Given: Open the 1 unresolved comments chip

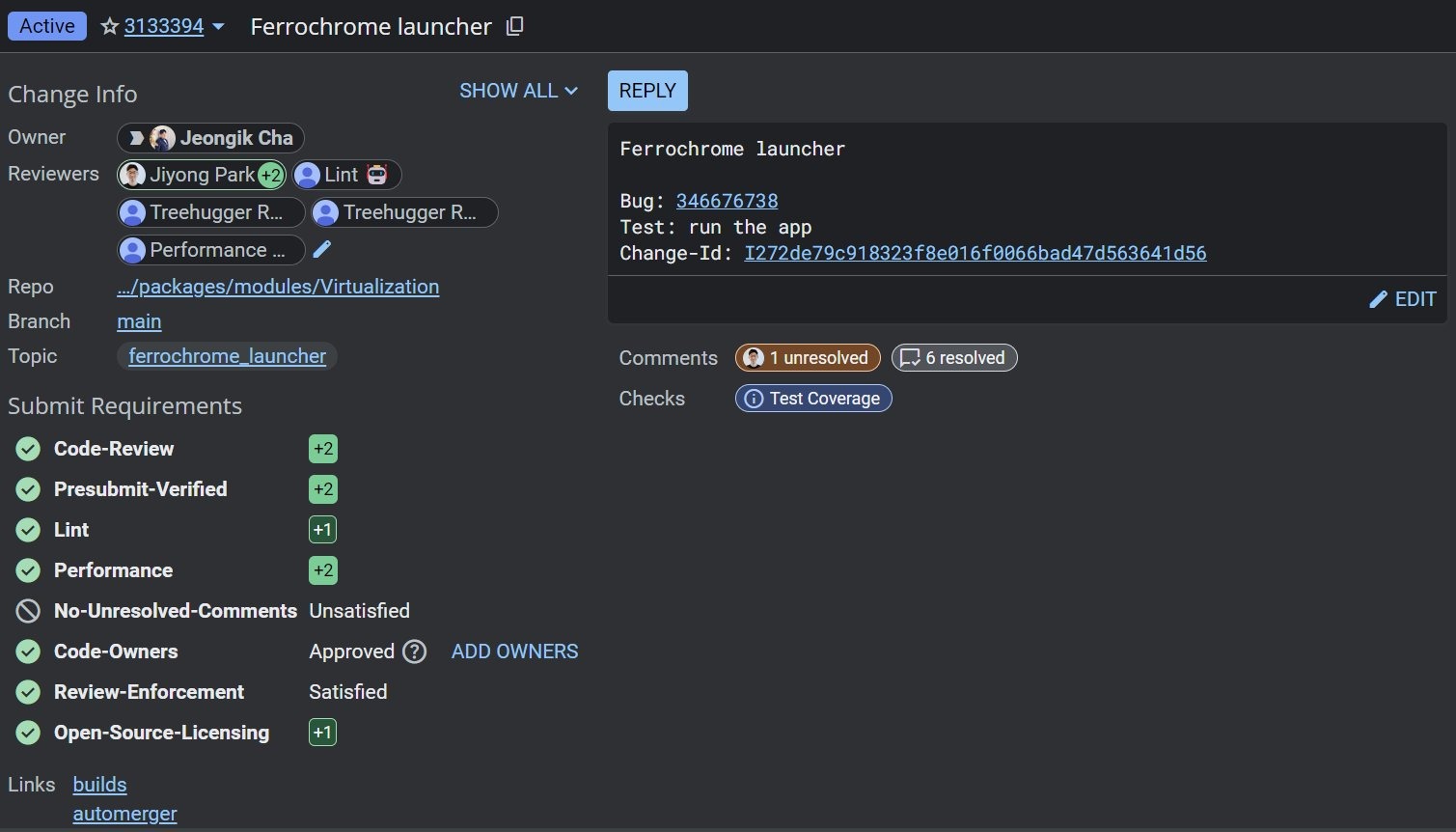Looking at the screenshot, I should click(808, 358).
